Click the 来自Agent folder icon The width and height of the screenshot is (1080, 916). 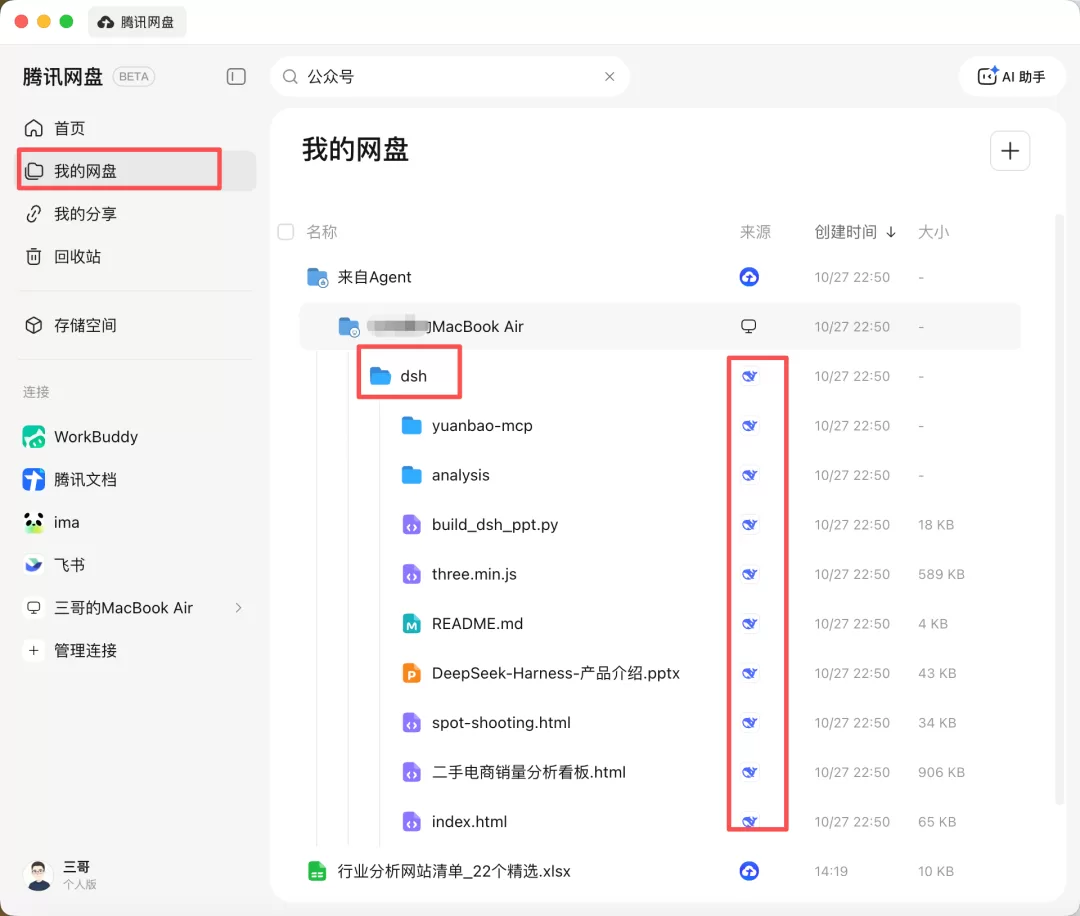(x=317, y=277)
